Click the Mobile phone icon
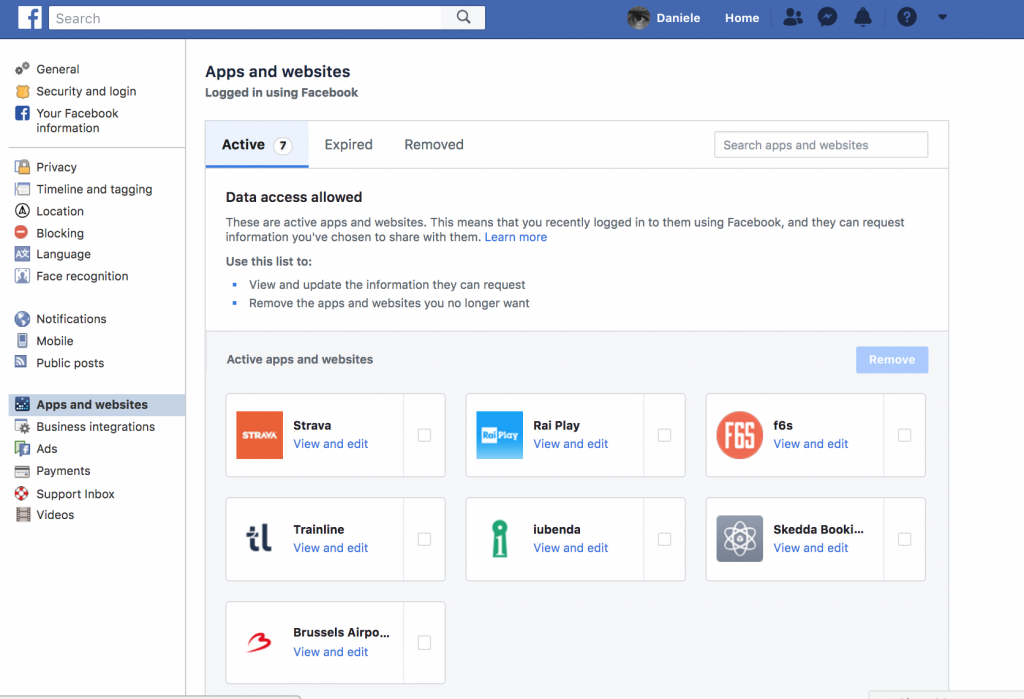Image resolution: width=1024 pixels, height=699 pixels. (x=22, y=340)
